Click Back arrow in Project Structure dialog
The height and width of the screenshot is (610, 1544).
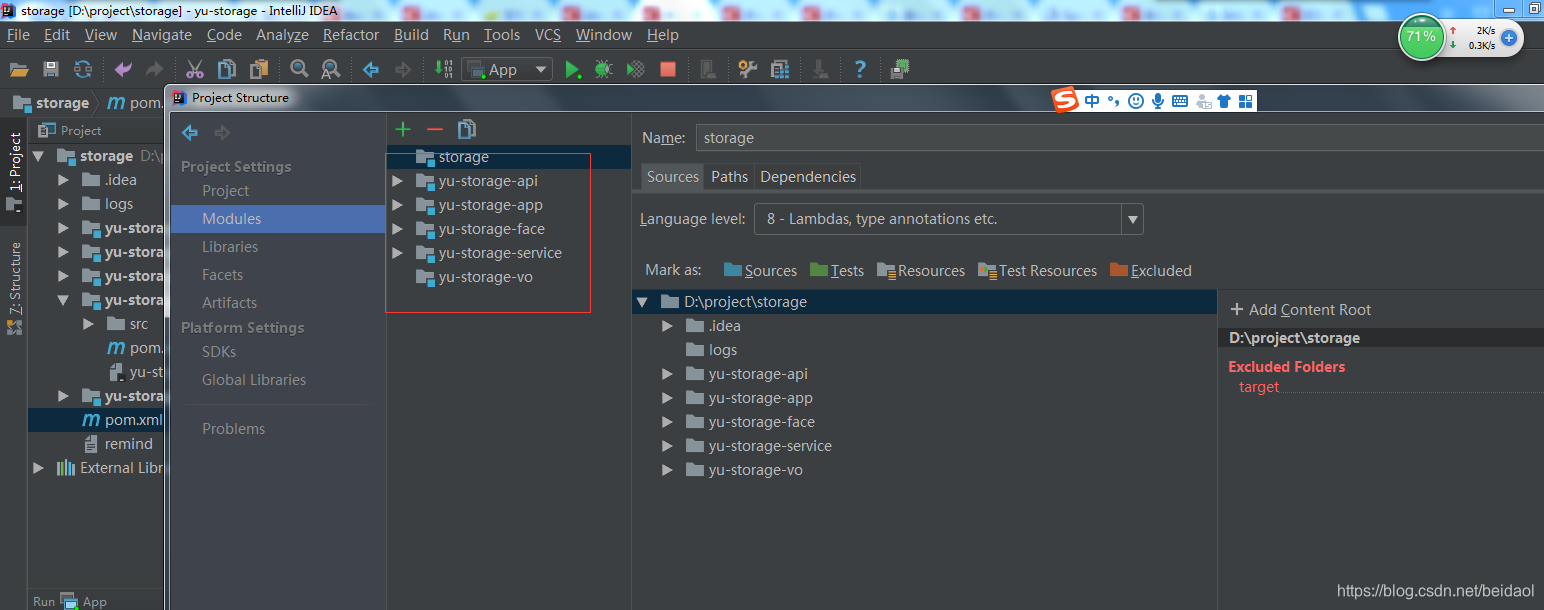(190, 132)
